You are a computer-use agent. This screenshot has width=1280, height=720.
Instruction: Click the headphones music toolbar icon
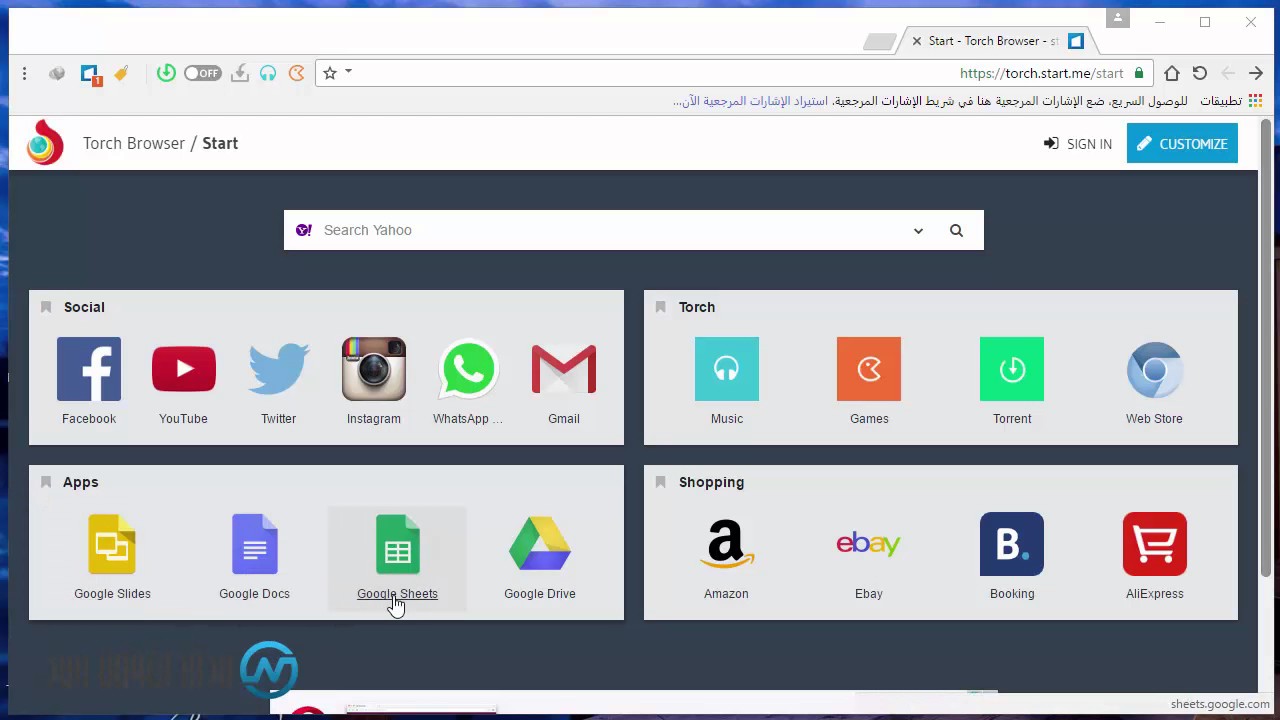268,73
